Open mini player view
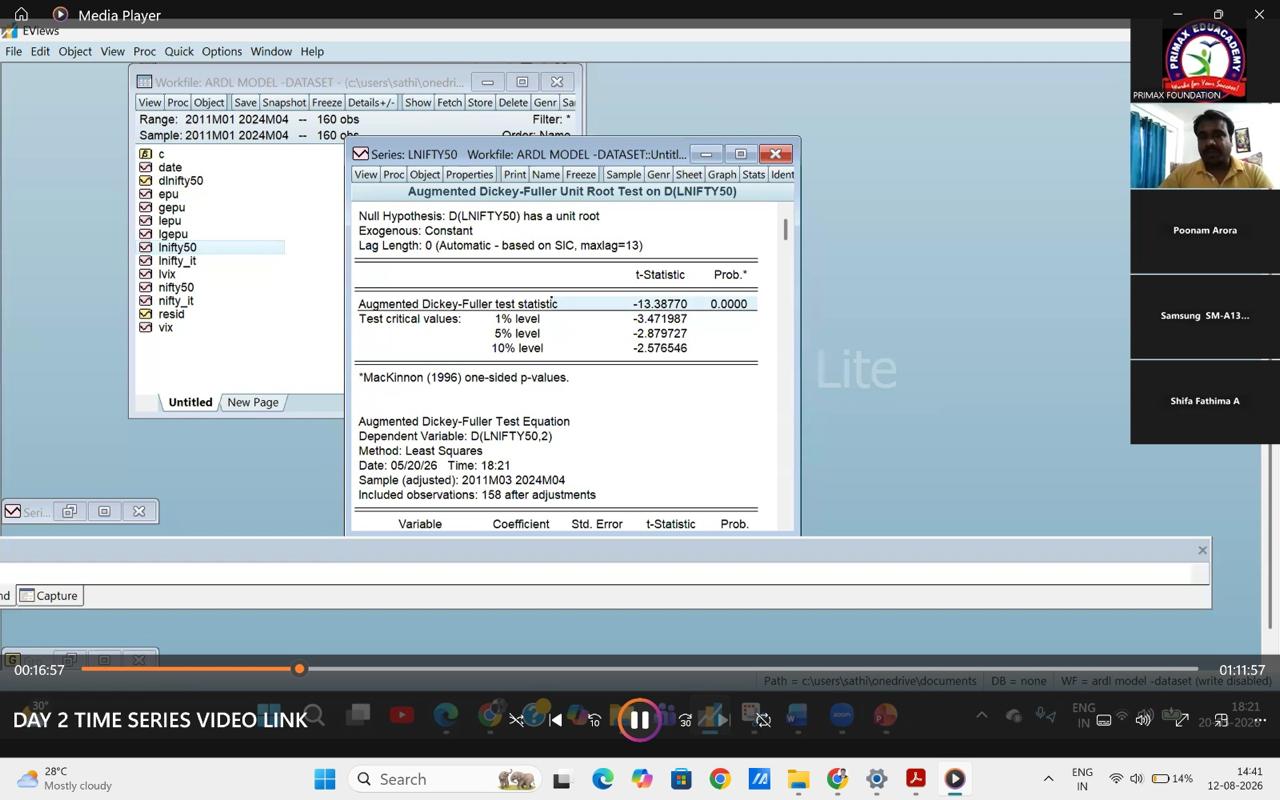Viewport: 1280px width, 800px height. (x=1220, y=720)
